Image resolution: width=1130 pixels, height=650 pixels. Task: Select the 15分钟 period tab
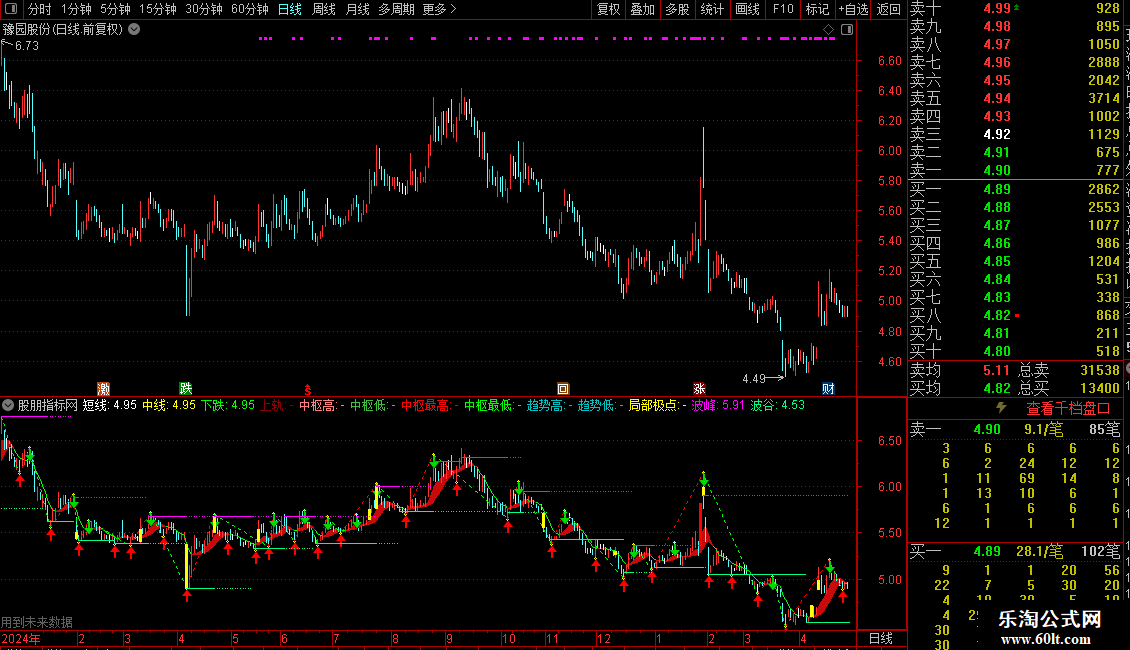(158, 9)
